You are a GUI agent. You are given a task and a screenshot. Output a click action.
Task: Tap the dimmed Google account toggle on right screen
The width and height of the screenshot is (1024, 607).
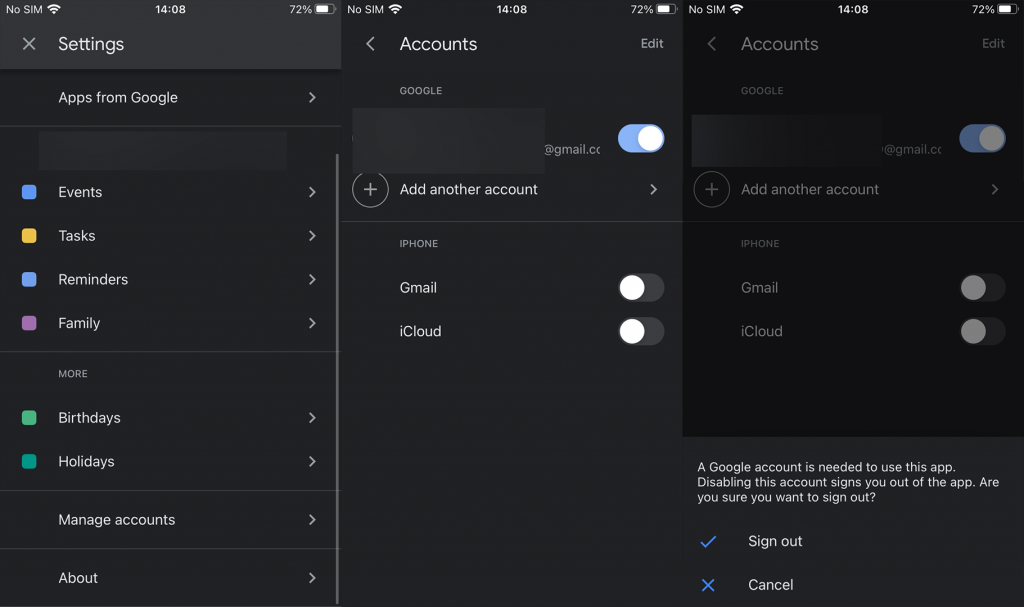pyautogui.click(x=982, y=139)
